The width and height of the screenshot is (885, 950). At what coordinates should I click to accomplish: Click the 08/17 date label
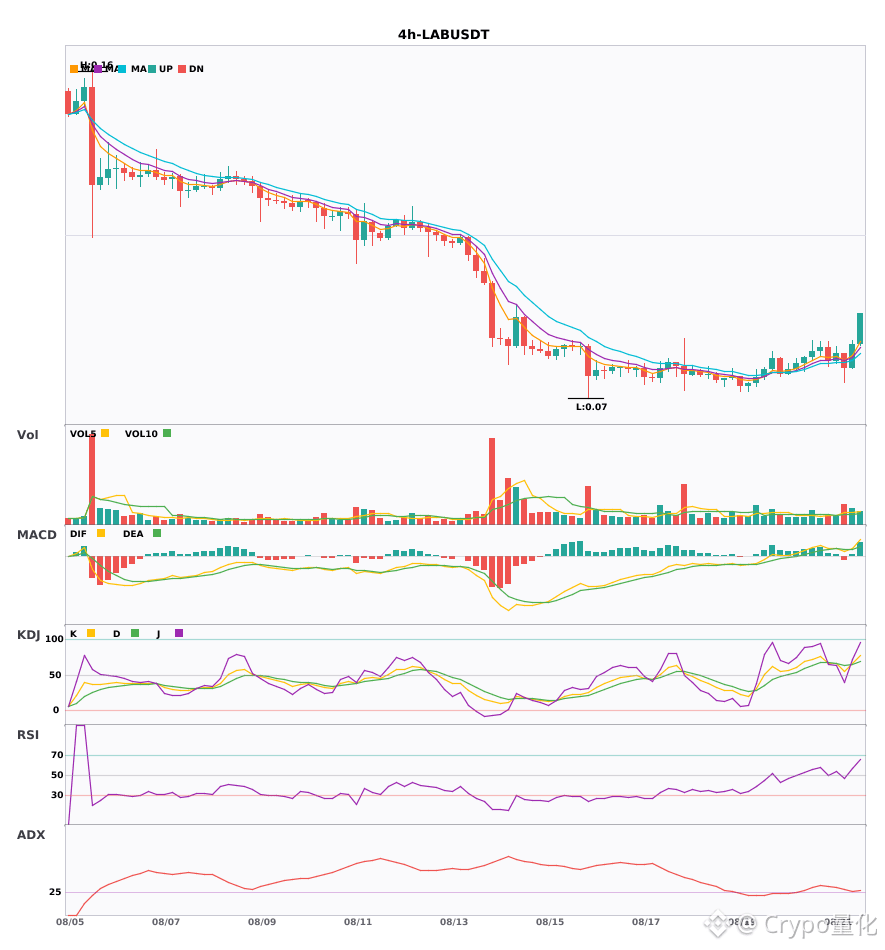click(x=646, y=922)
